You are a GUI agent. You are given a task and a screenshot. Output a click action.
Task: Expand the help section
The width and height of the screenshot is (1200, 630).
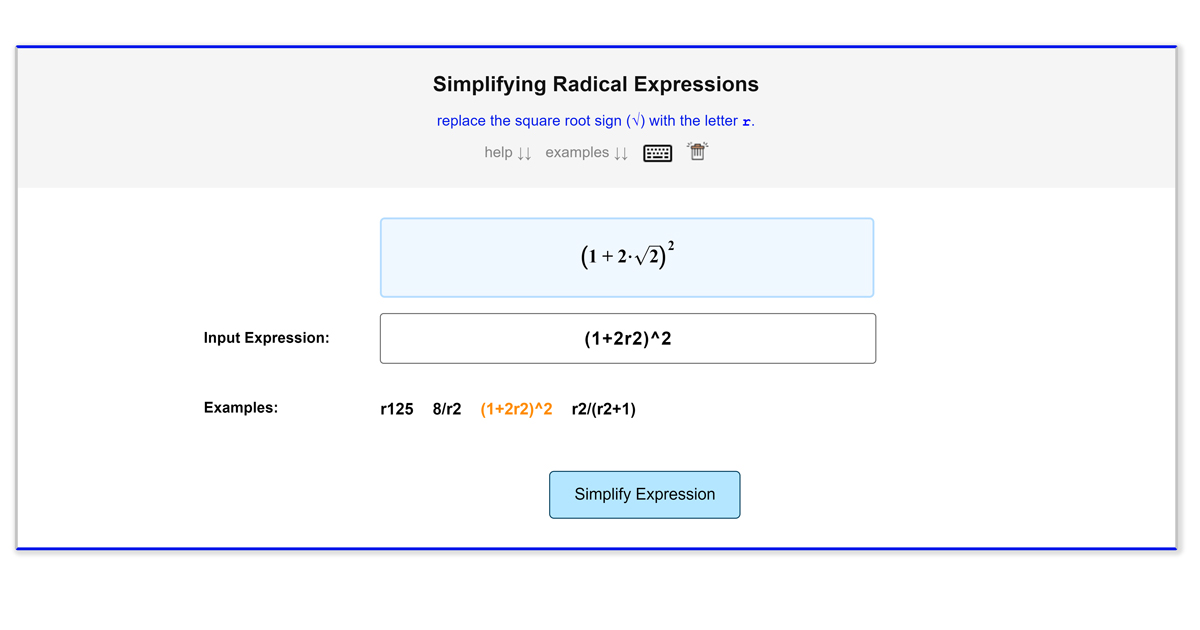point(498,153)
